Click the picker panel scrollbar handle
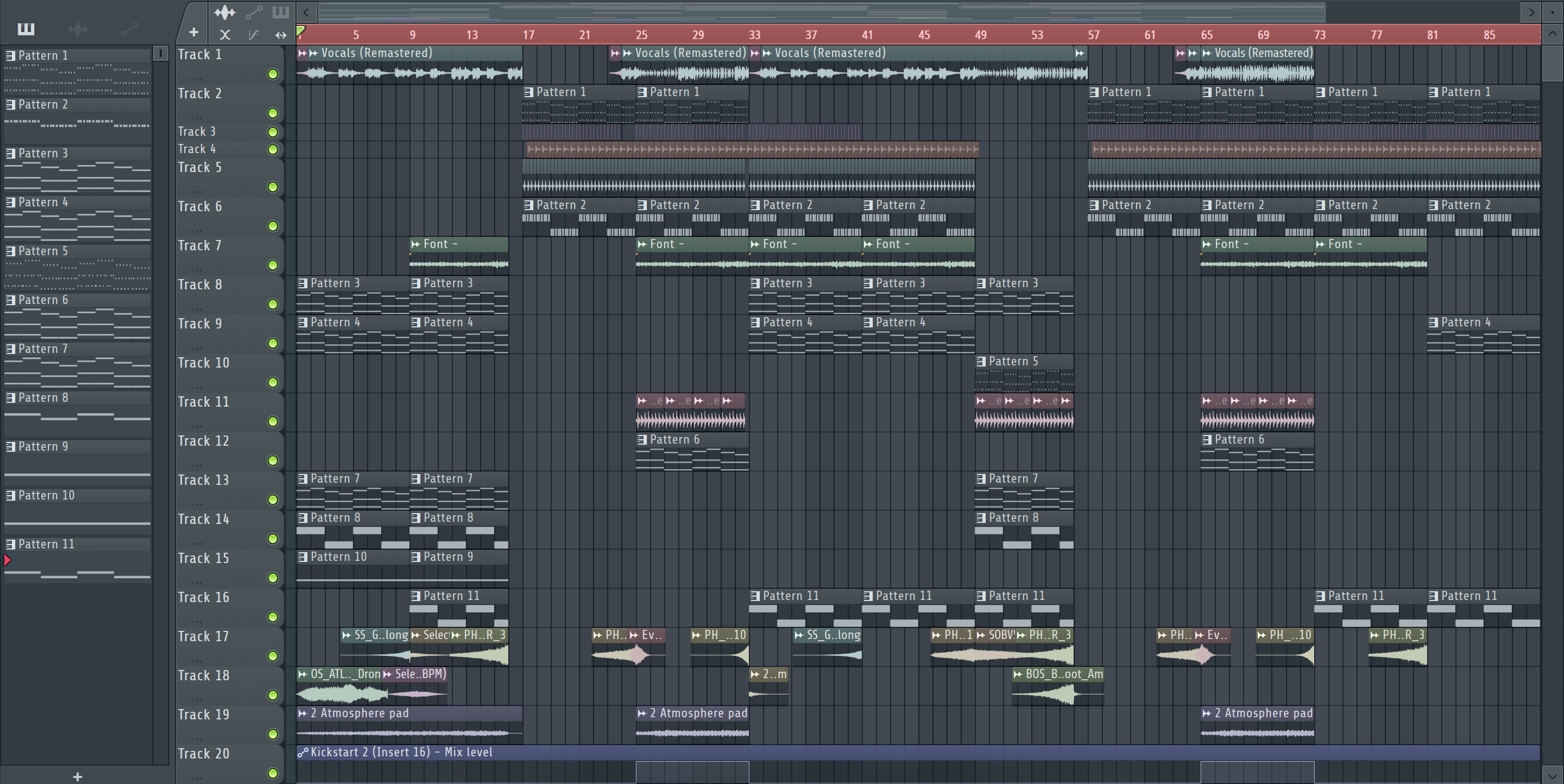Viewport: 1564px width, 784px height. pyautogui.click(x=160, y=53)
